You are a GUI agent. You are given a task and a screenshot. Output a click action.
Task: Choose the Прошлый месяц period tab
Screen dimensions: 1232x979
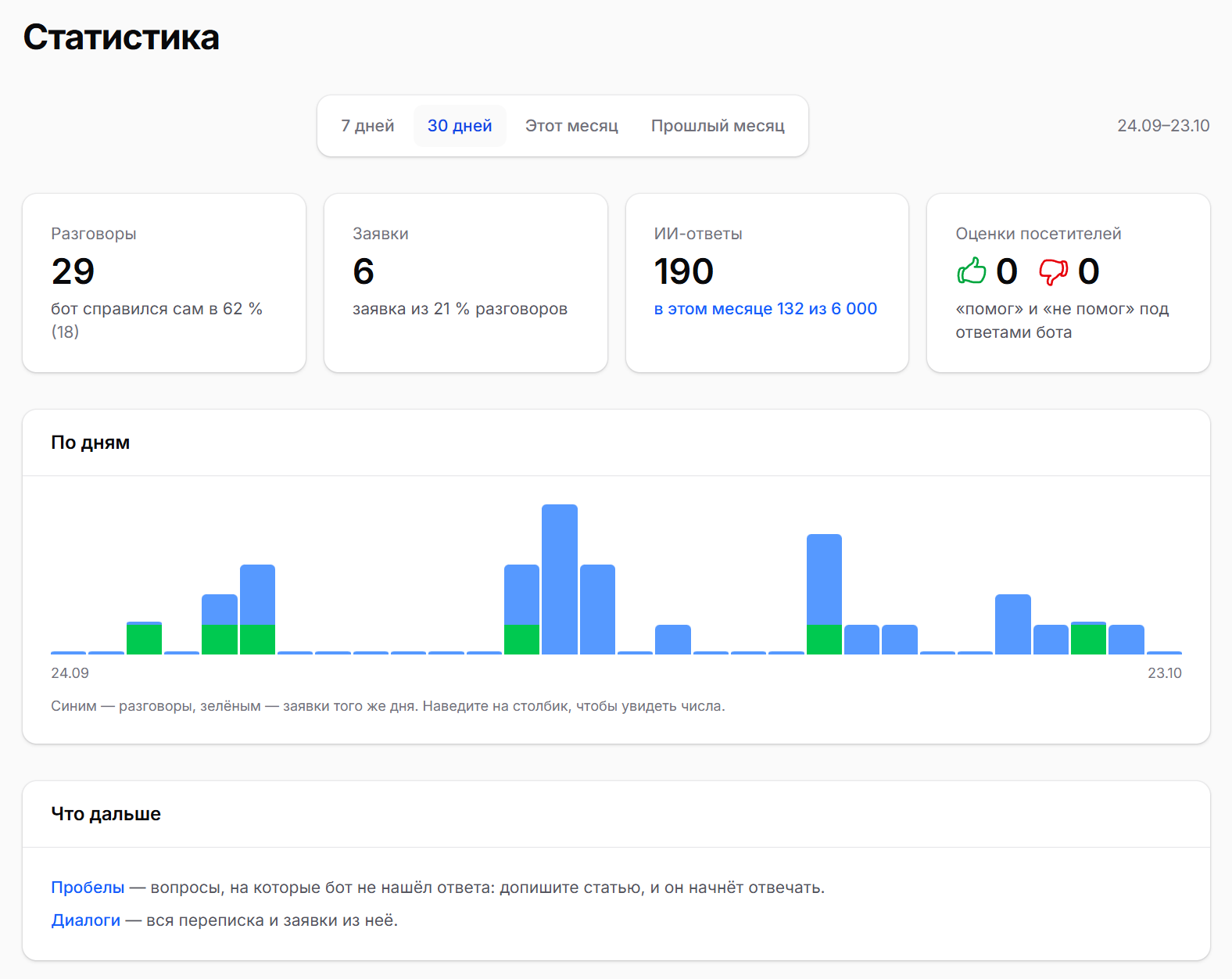pyautogui.click(x=718, y=126)
